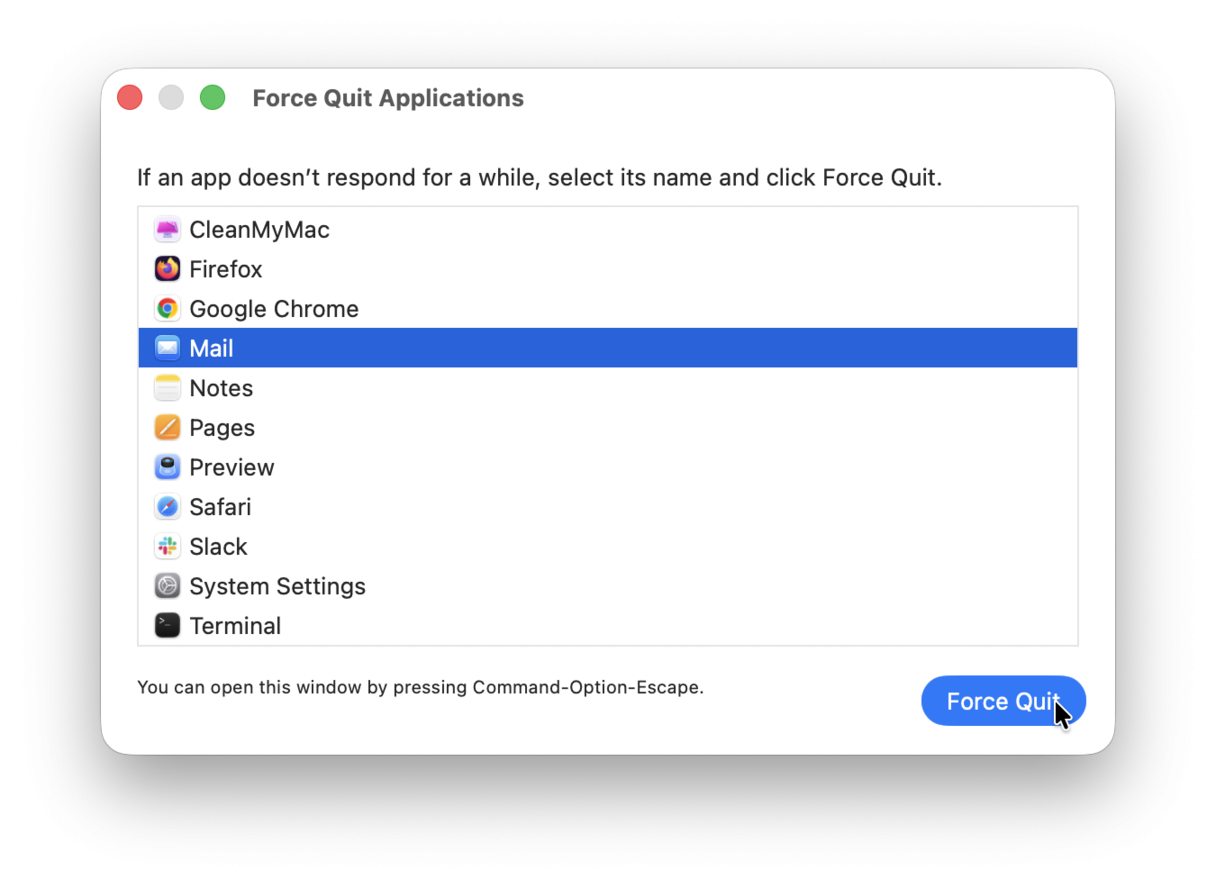The width and height of the screenshot is (1216, 888).
Task: Click the Terminal app icon
Action: tap(167, 625)
